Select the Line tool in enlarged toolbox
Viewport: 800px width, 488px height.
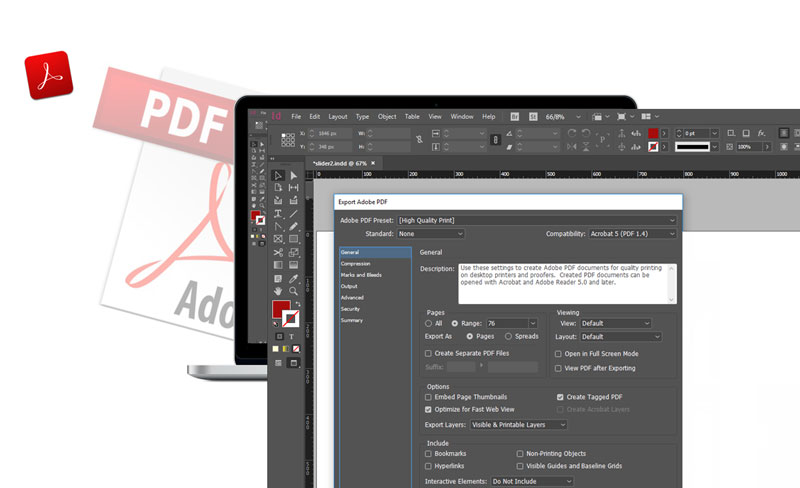(x=293, y=214)
